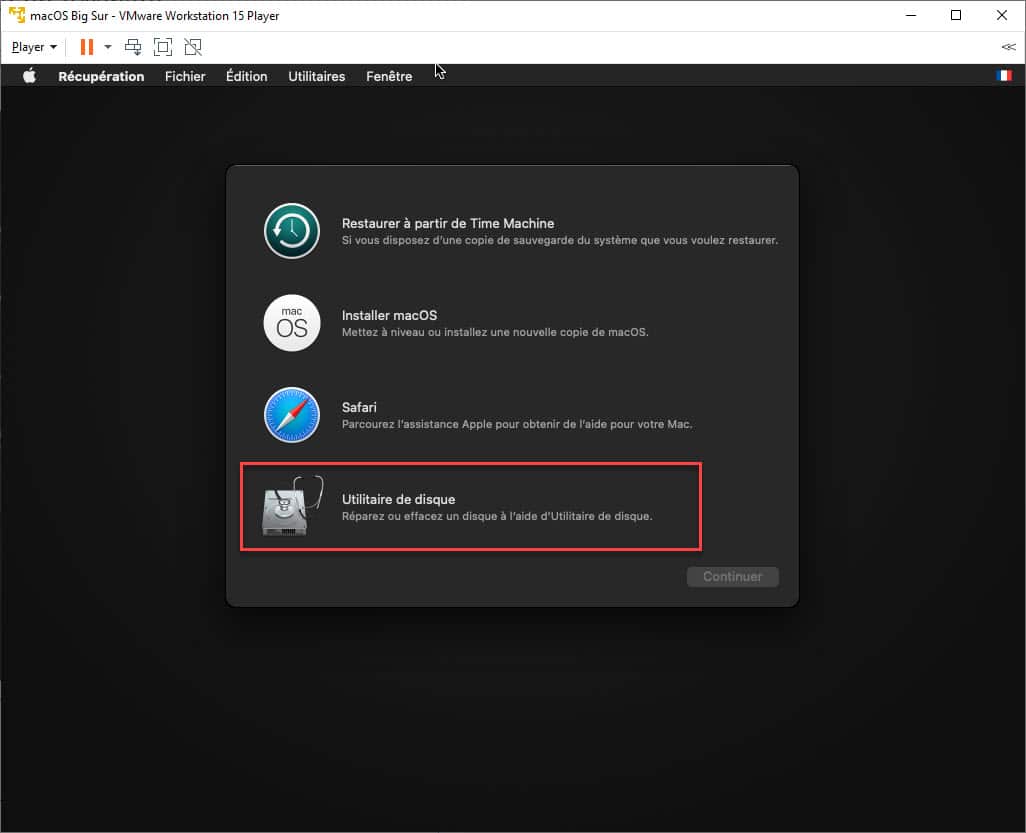Image resolution: width=1026 pixels, height=833 pixels.
Task: Click the description 'Parcourez l'assistance Apple...'
Action: click(517, 424)
